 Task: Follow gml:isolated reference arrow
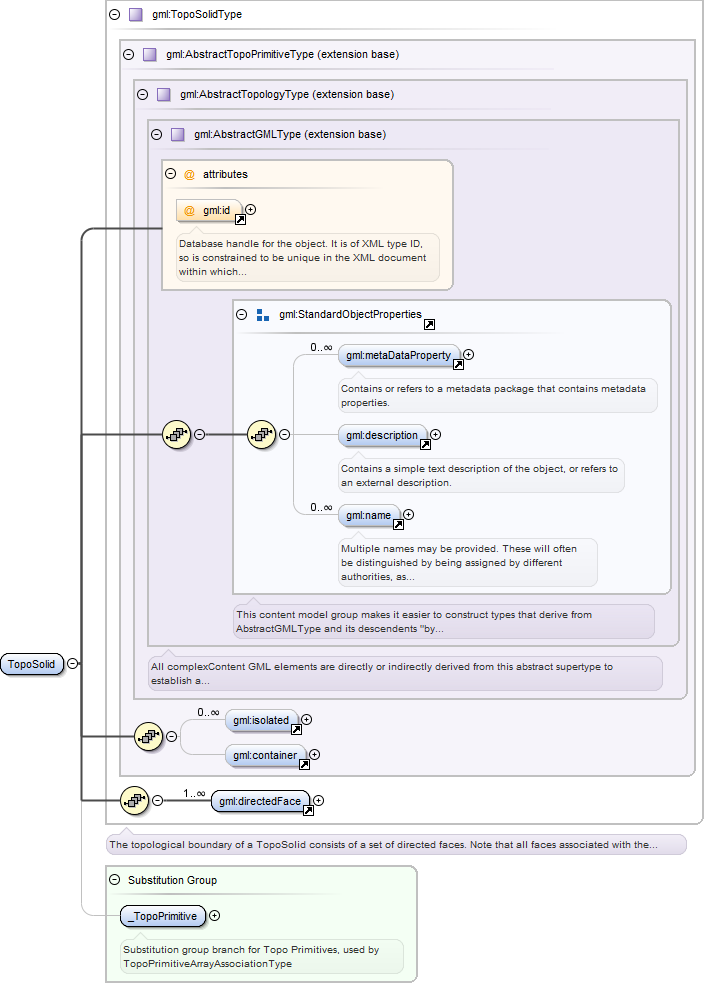[296, 729]
